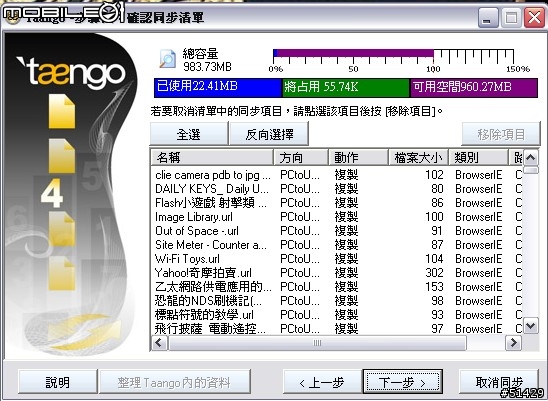The height and width of the screenshot is (401, 548).
Task: Select the 'DAILY KEYS_ Daily U...' row
Action: click(x=337, y=189)
